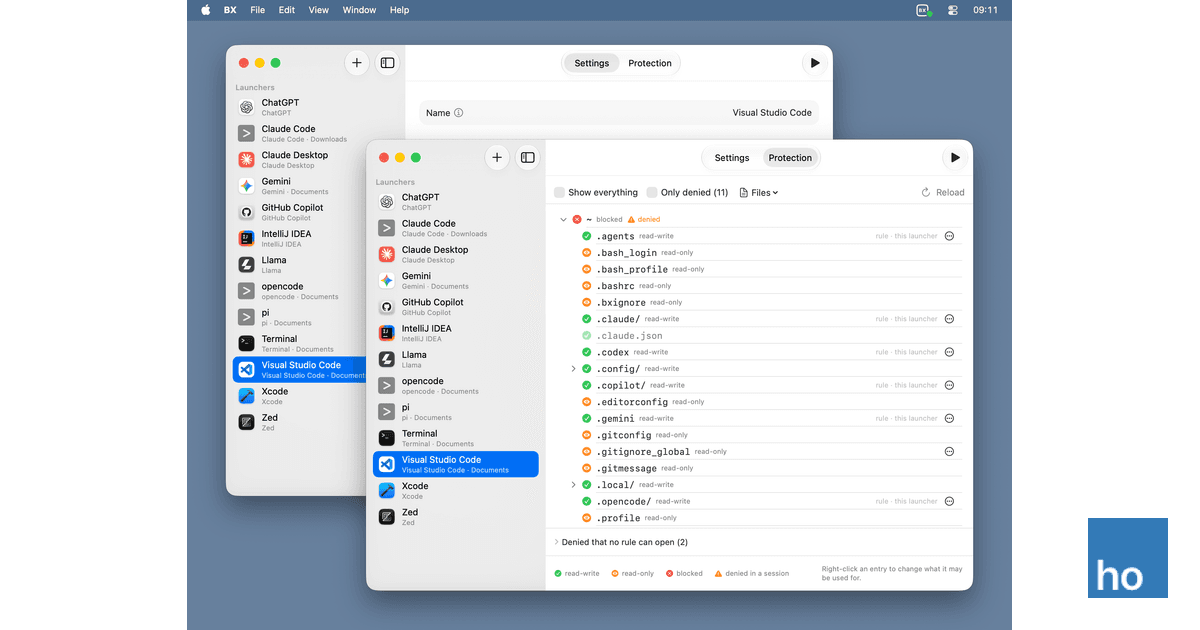Click the plus button in the back window
The width and height of the screenshot is (1200, 630).
click(357, 63)
